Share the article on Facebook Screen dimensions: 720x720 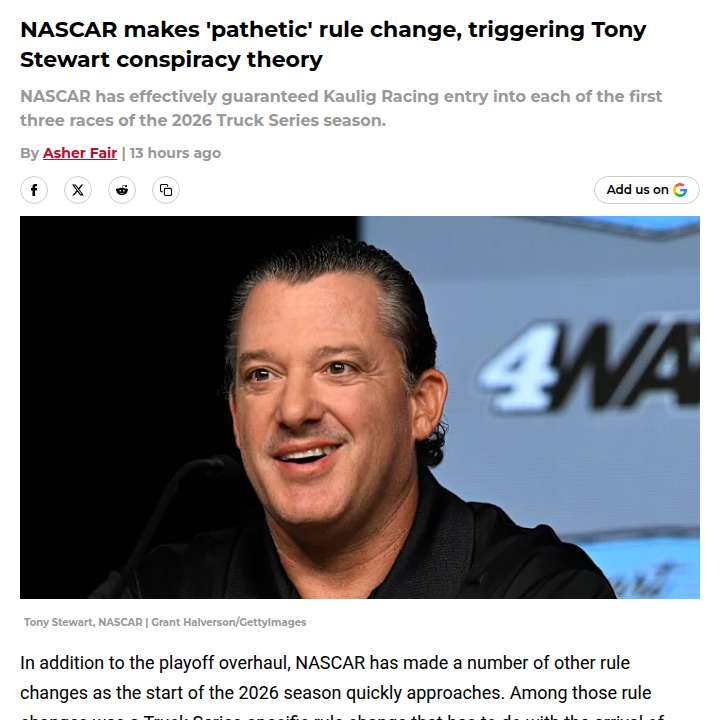(x=34, y=190)
